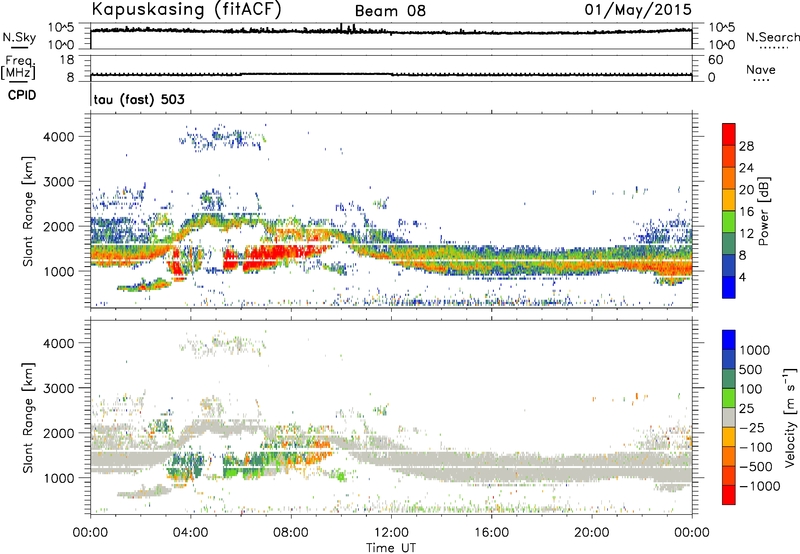The image size is (800, 554).
Task: Click the '1000' range label on the velocity panel
Action: coord(58,478)
